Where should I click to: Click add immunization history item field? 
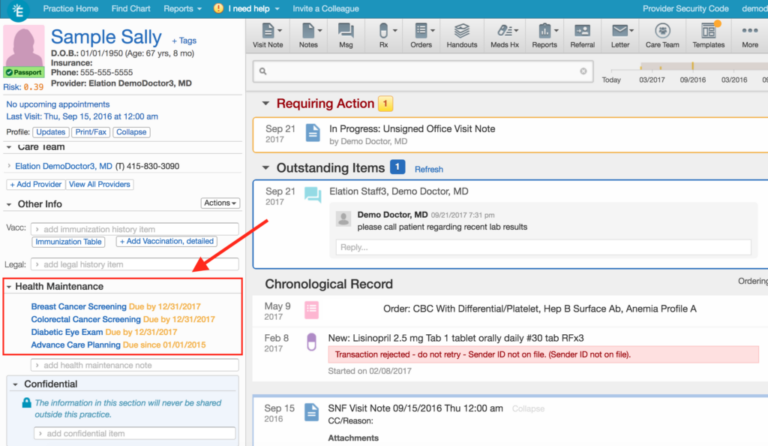pos(135,229)
